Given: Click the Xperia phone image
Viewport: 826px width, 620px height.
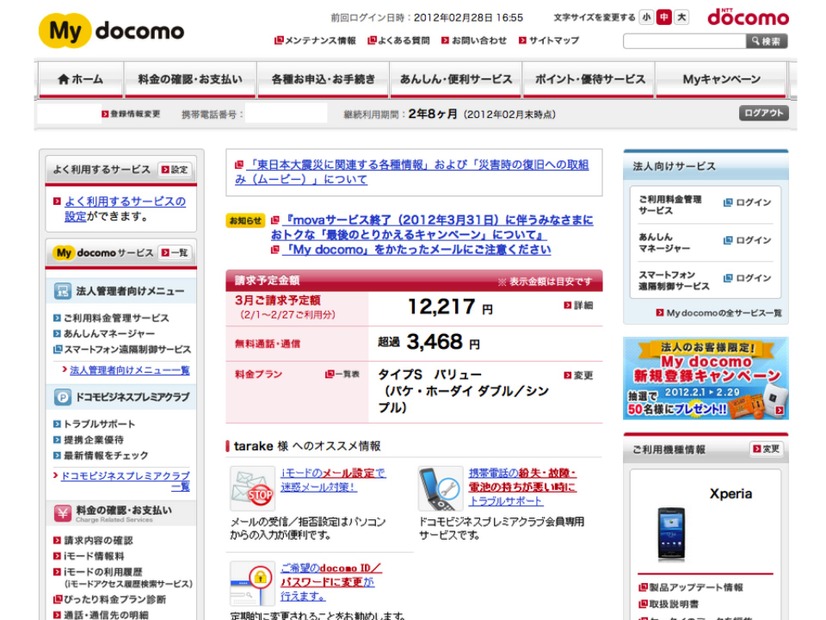Looking at the screenshot, I should click(671, 533).
